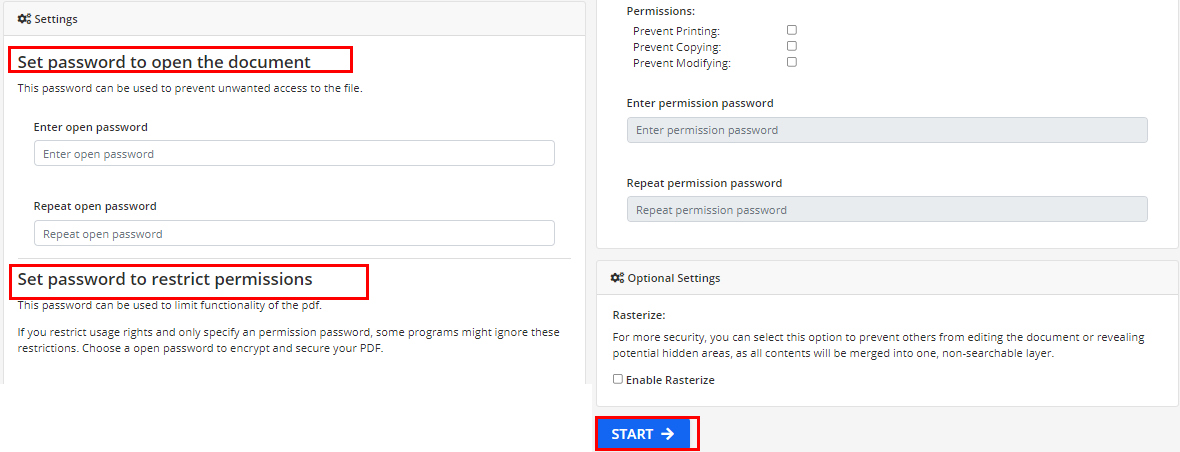The width and height of the screenshot is (1180, 452).
Task: Click the 'Enable Rasterize' label text
Action: tap(670, 380)
